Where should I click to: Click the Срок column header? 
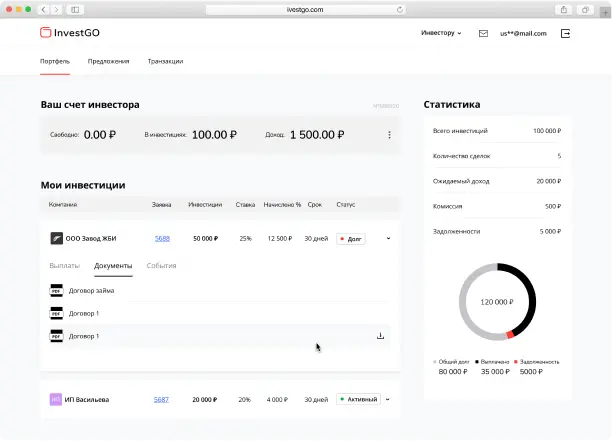(315, 204)
